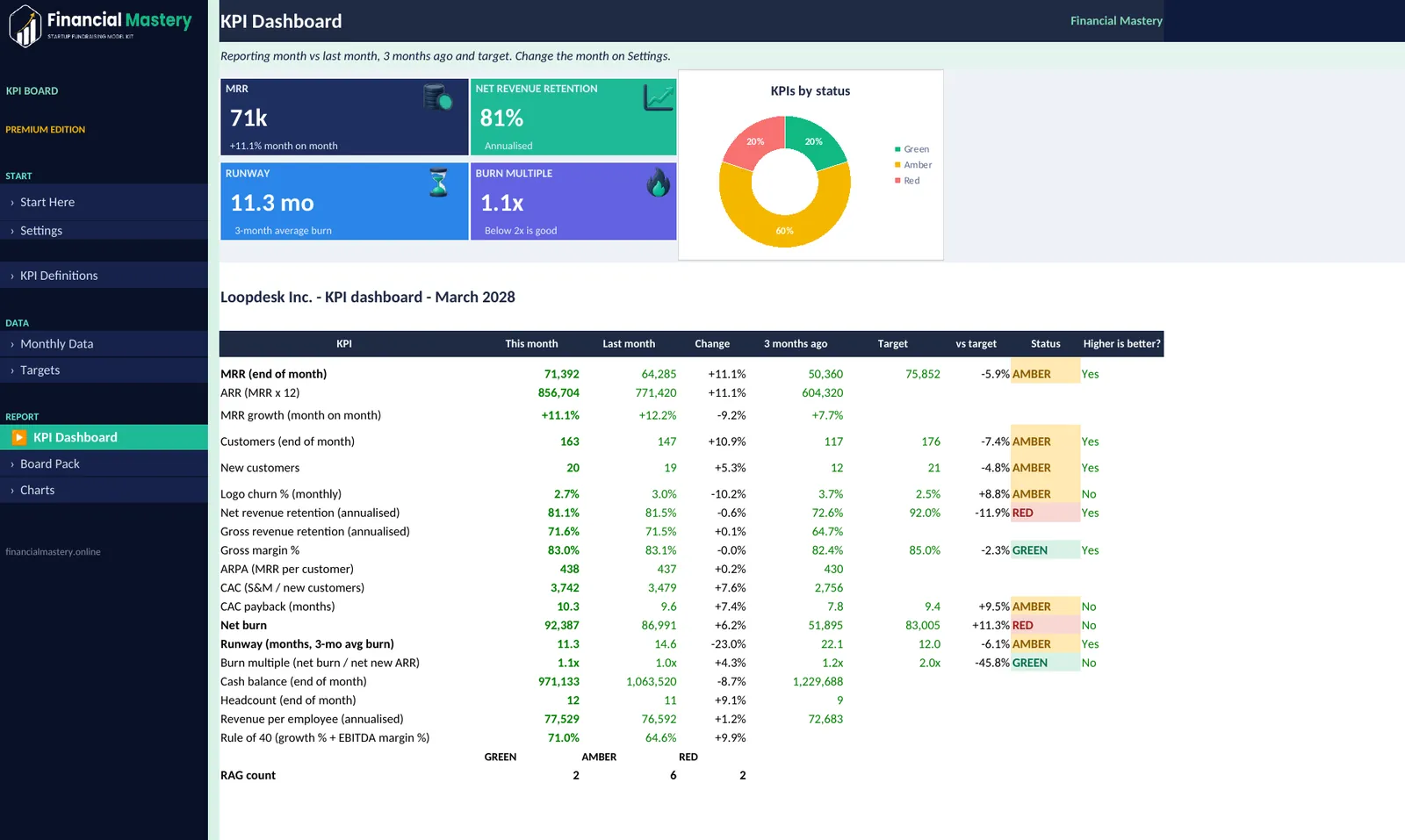Image resolution: width=1405 pixels, height=840 pixels.
Task: Select the 'Rule of 40' row label
Action: point(325,737)
